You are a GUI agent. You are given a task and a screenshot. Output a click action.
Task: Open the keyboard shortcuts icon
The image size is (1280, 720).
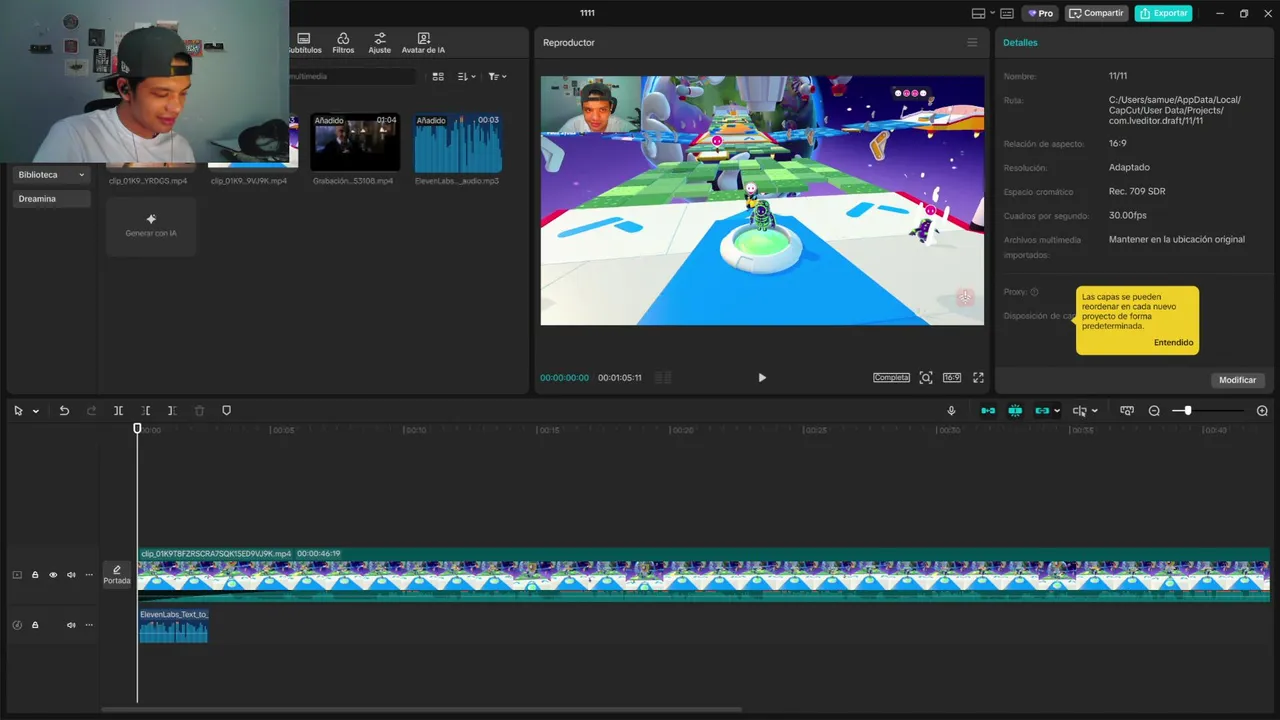click(1007, 13)
